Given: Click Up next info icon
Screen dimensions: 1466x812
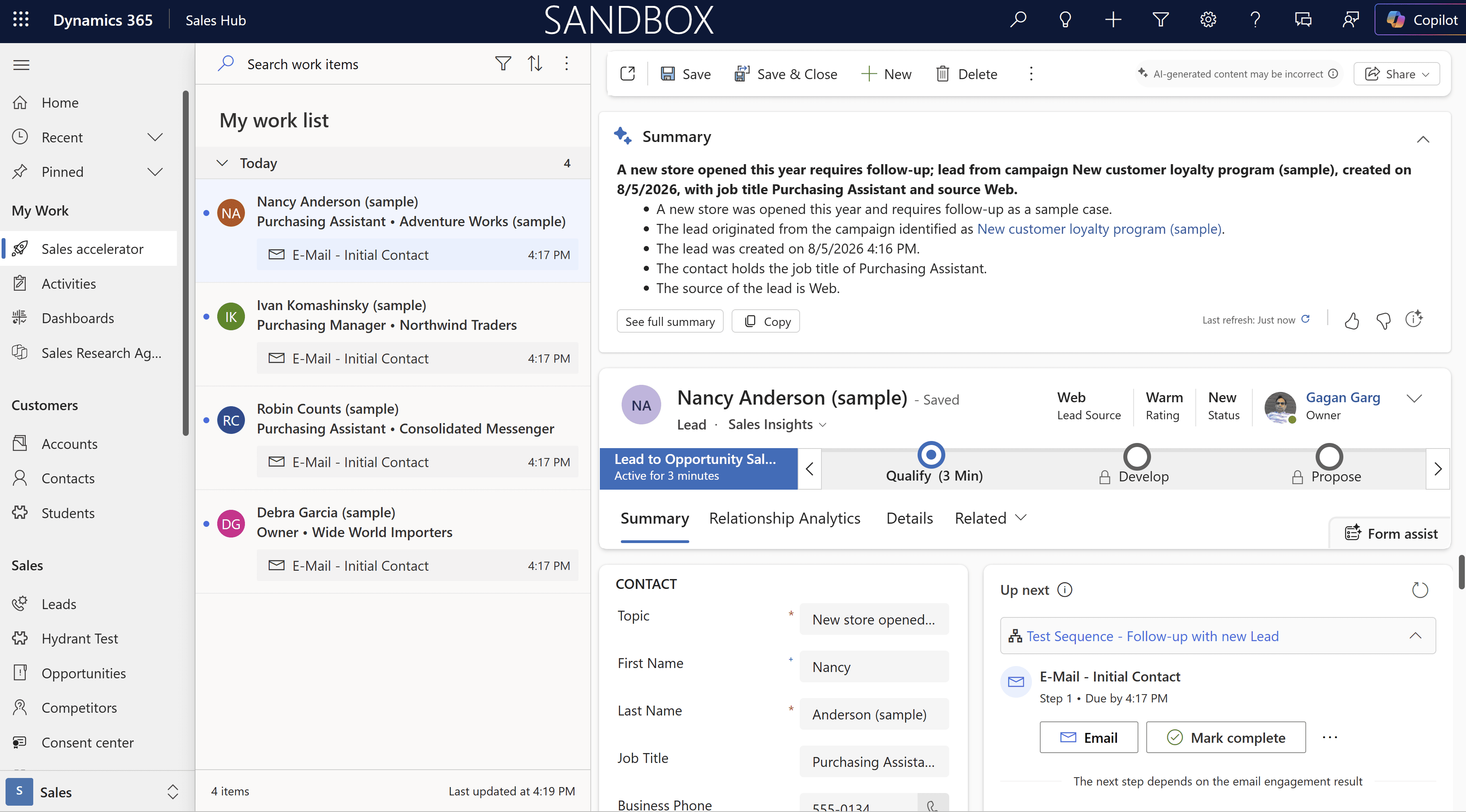Looking at the screenshot, I should (x=1064, y=590).
